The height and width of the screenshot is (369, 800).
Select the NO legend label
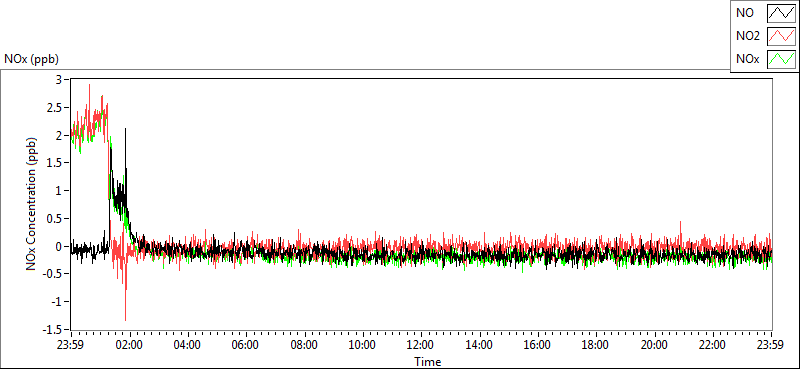pyautogui.click(x=744, y=13)
